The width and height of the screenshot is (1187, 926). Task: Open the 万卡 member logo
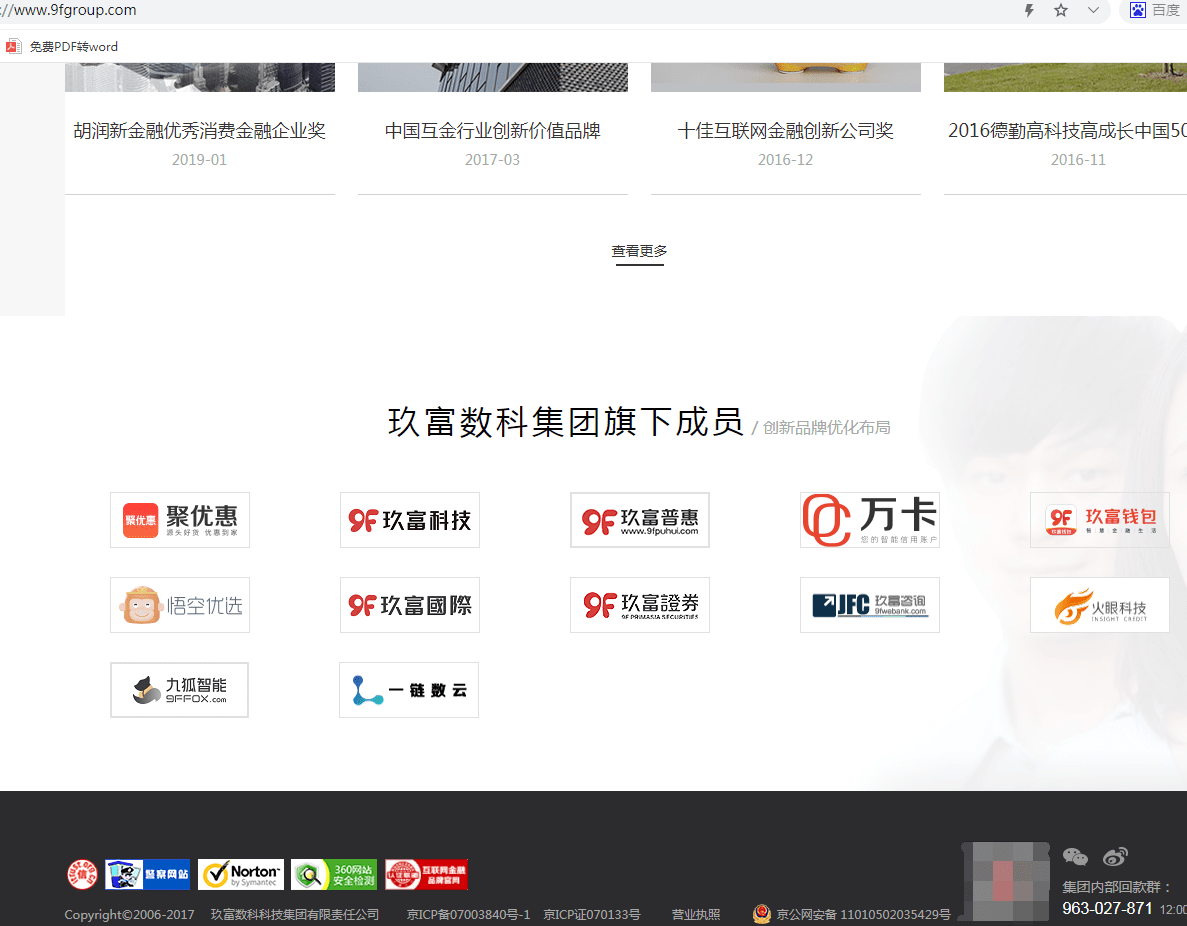[x=870, y=520]
